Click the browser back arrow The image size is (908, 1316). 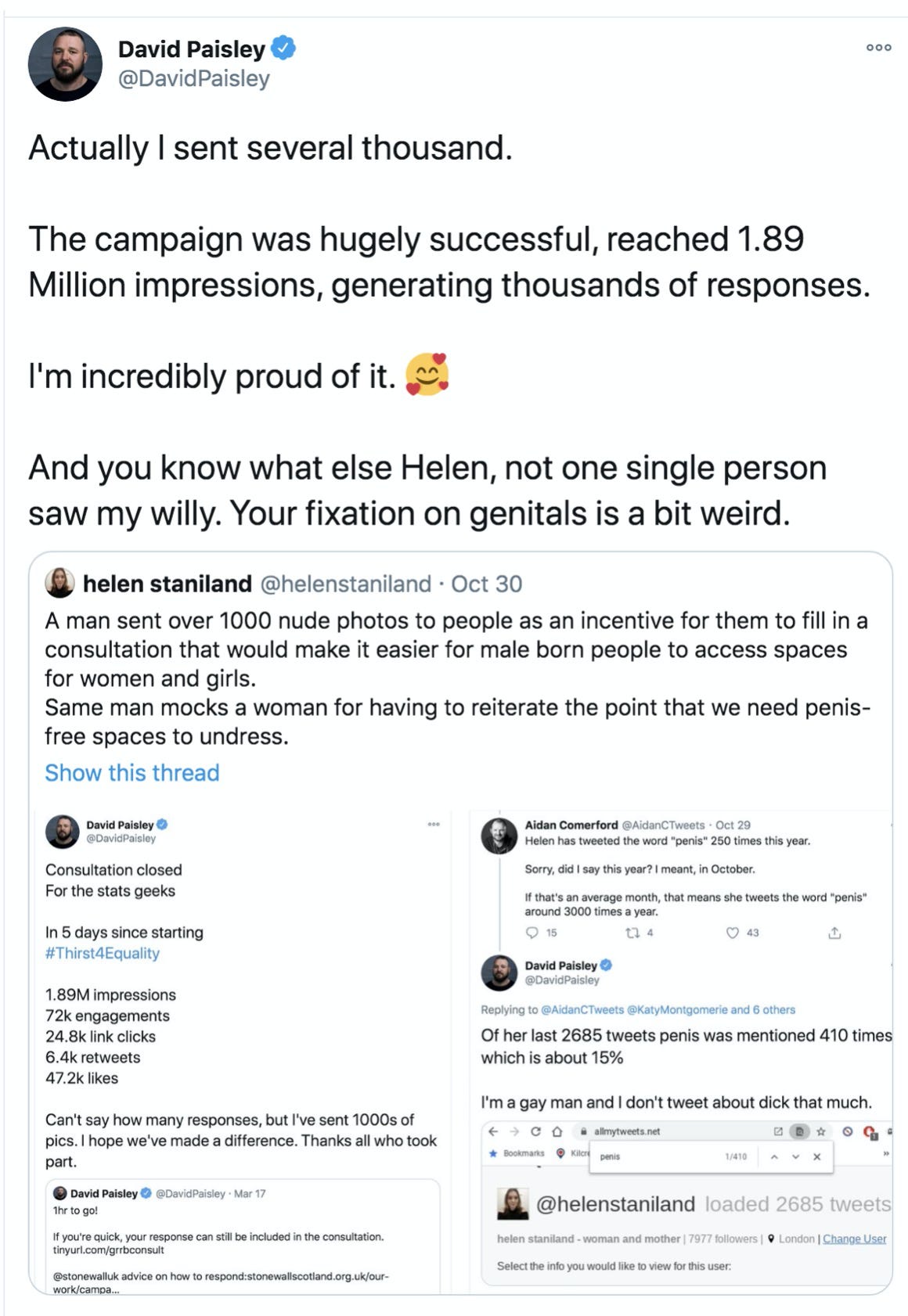[492, 1131]
